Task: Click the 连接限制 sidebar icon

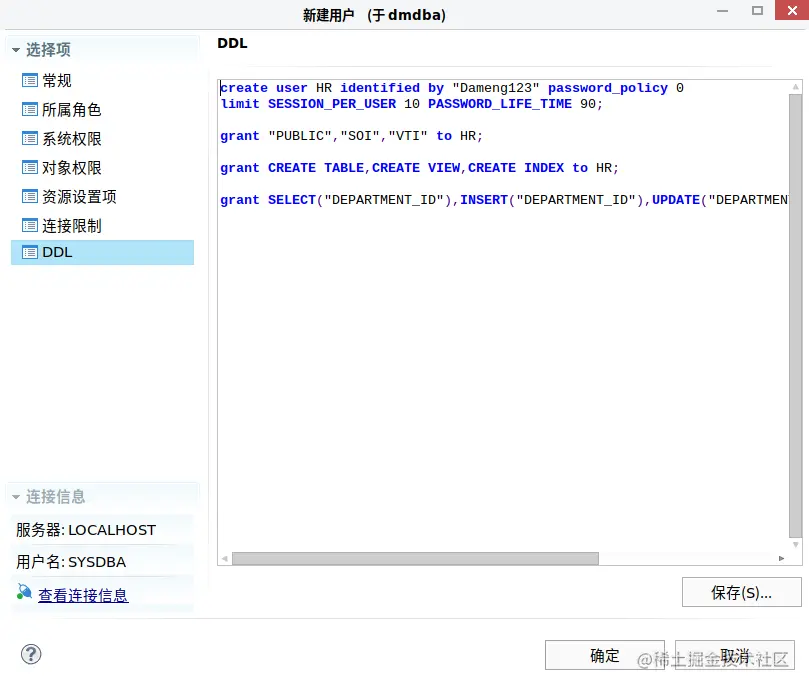Action: (31, 225)
